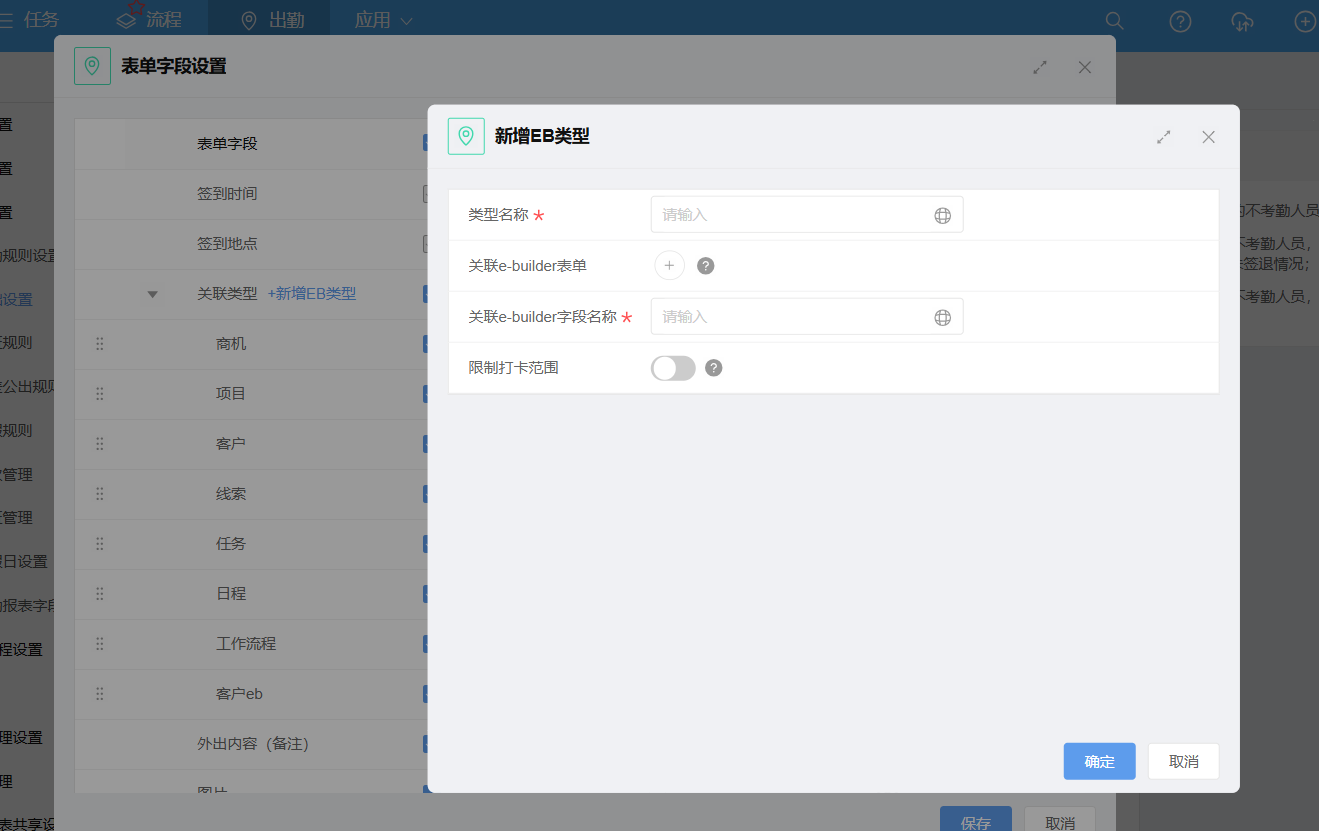Select the 日程 row text
The height and width of the screenshot is (831, 1319).
click(x=231, y=594)
